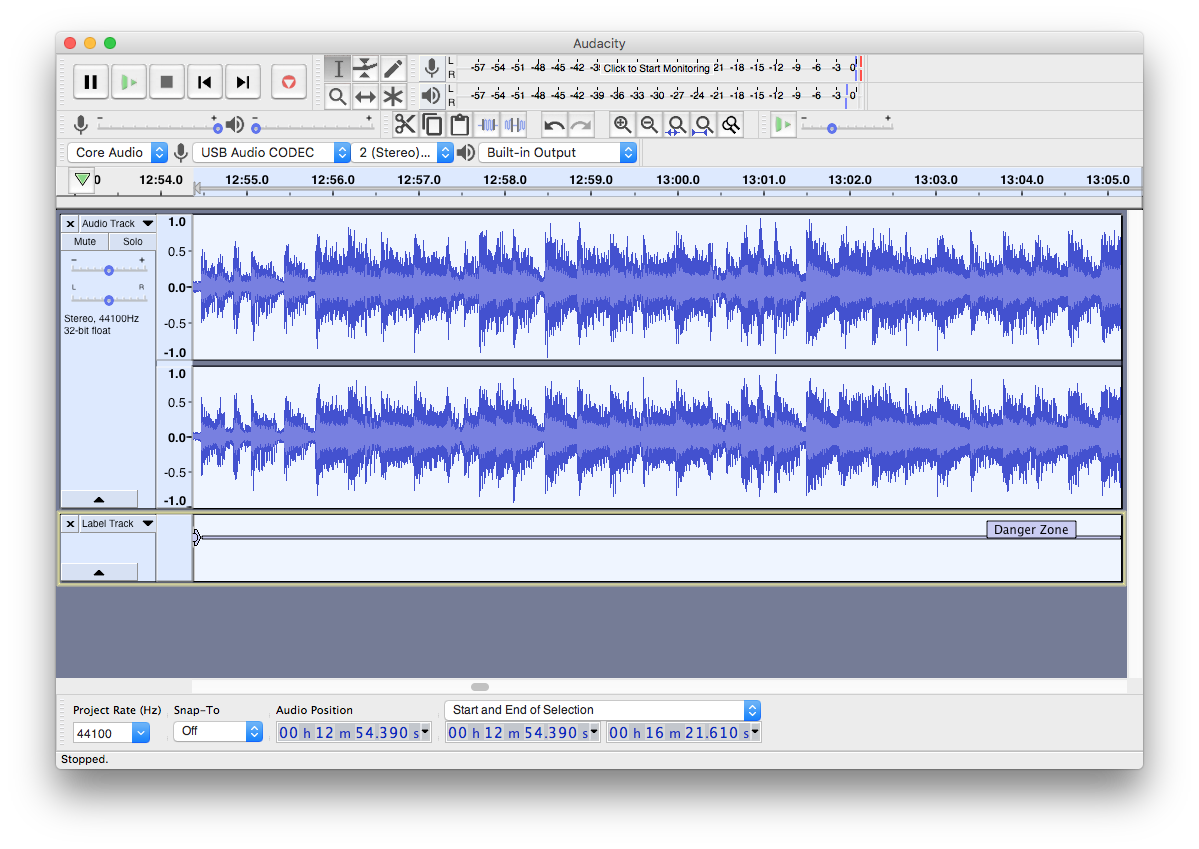This screenshot has width=1199, height=849.
Task: Skip to End of the project
Action: coord(242,82)
